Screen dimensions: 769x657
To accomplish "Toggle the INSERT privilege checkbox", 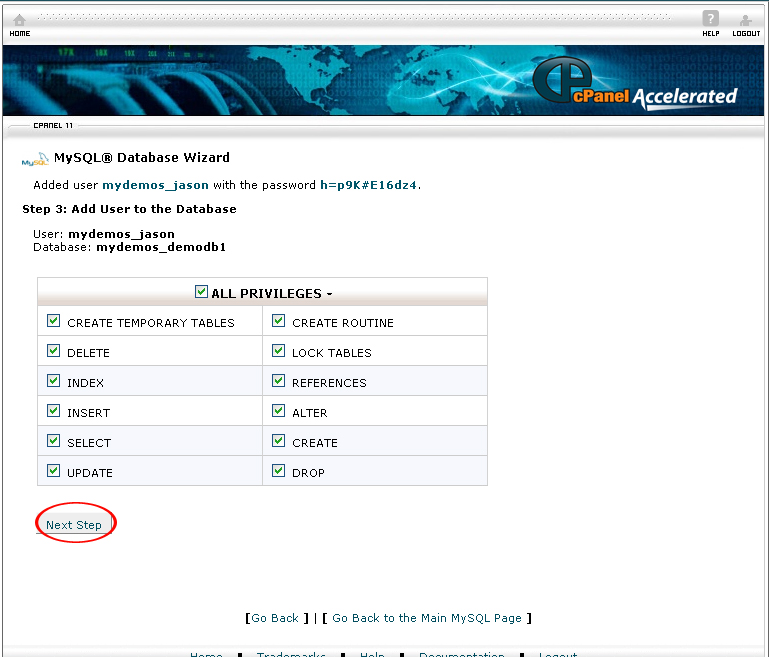I will click(x=53, y=410).
